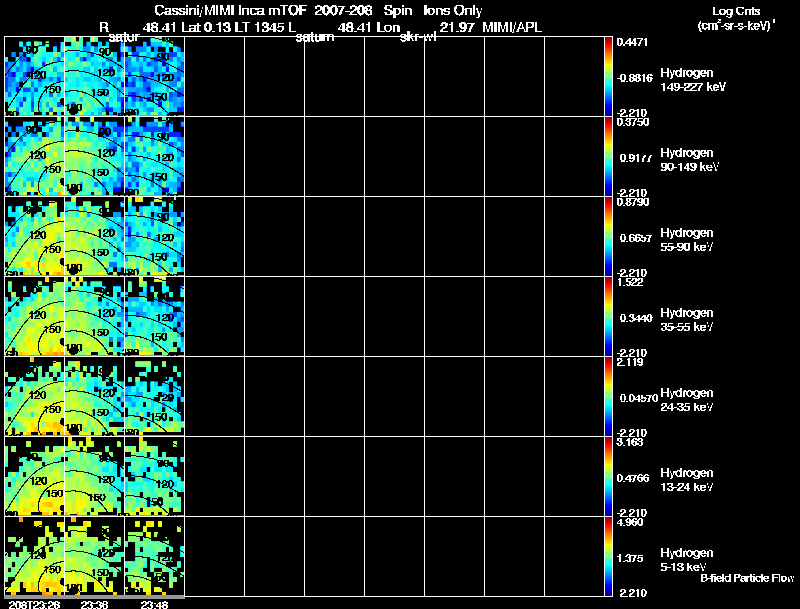This screenshot has width=800, height=609.
Task: Pick the Hydrogen 35-55 keV color bar
Action: pos(609,316)
